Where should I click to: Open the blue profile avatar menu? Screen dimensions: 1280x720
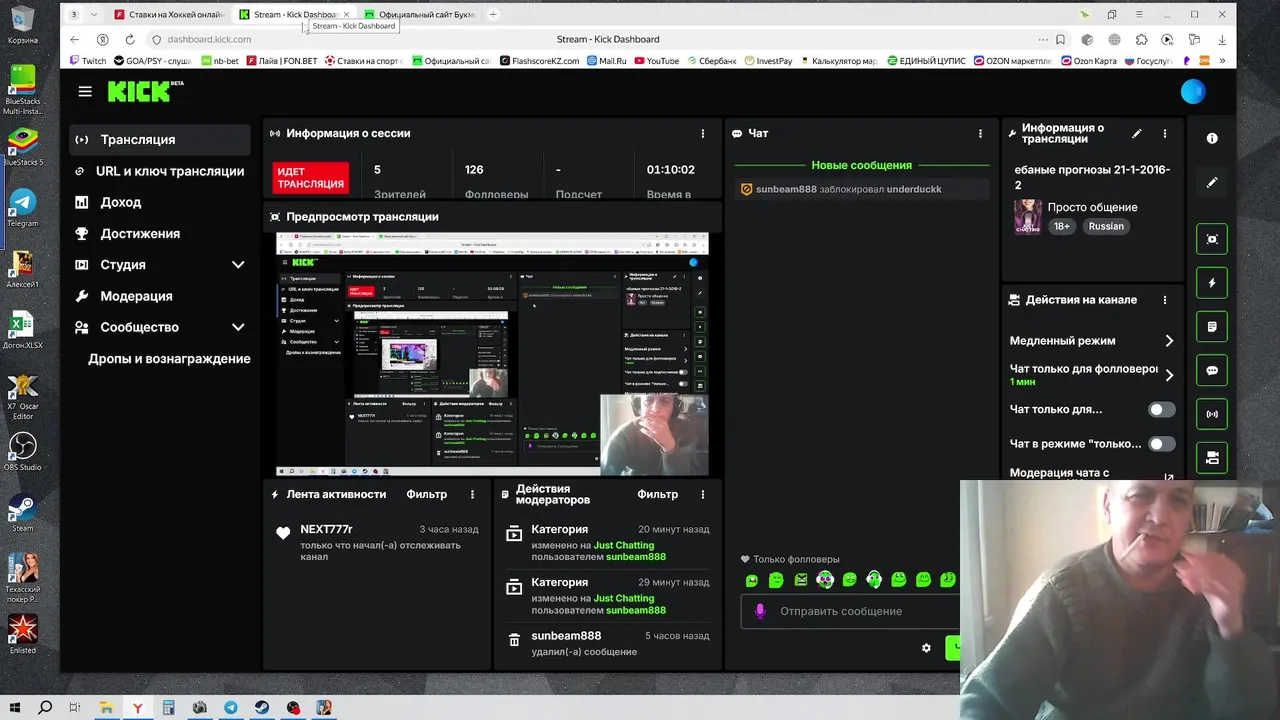click(1193, 91)
